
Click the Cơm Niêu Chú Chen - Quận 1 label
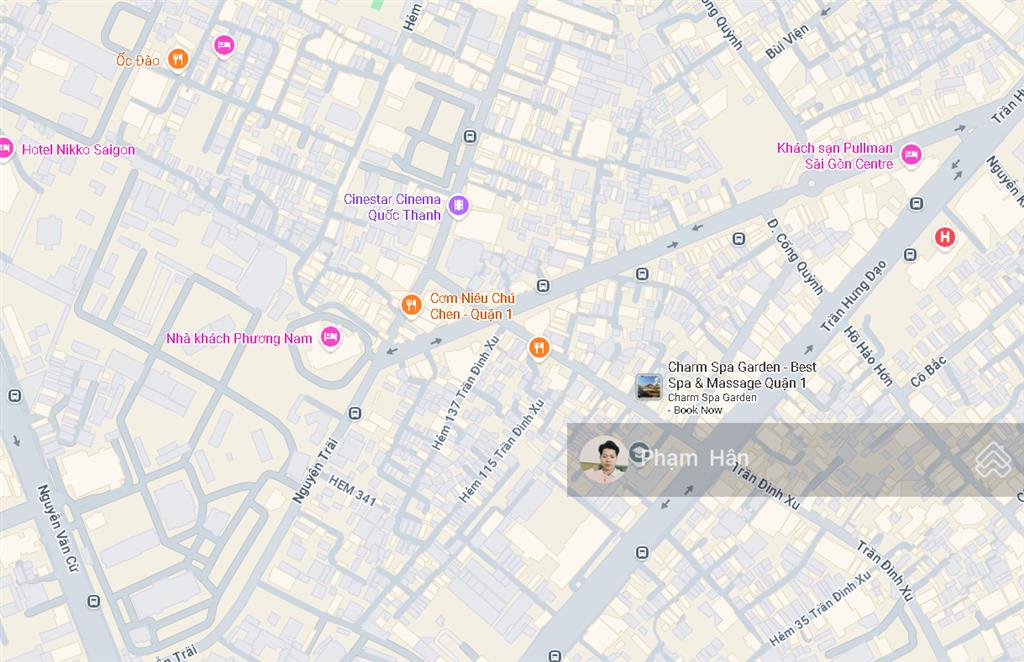point(472,306)
